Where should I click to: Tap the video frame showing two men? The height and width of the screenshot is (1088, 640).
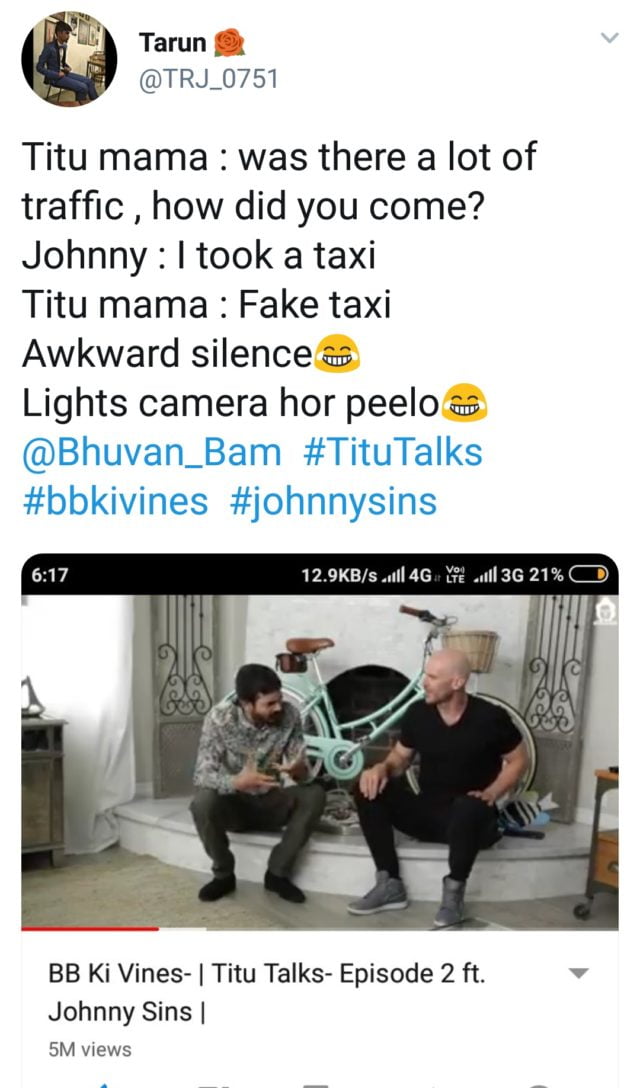(320, 761)
